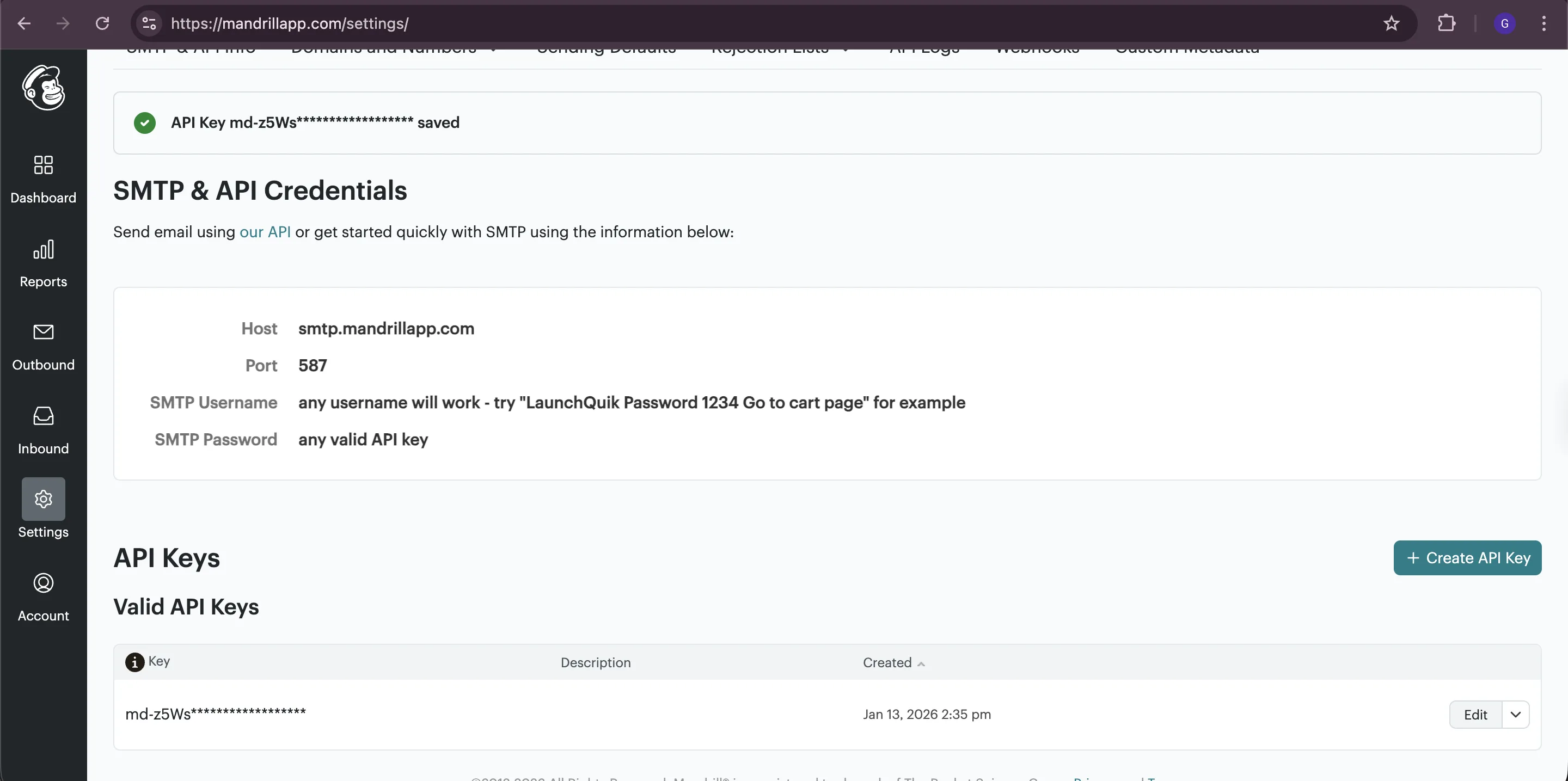This screenshot has width=1568, height=781.
Task: Select the port value 587
Action: [313, 366]
